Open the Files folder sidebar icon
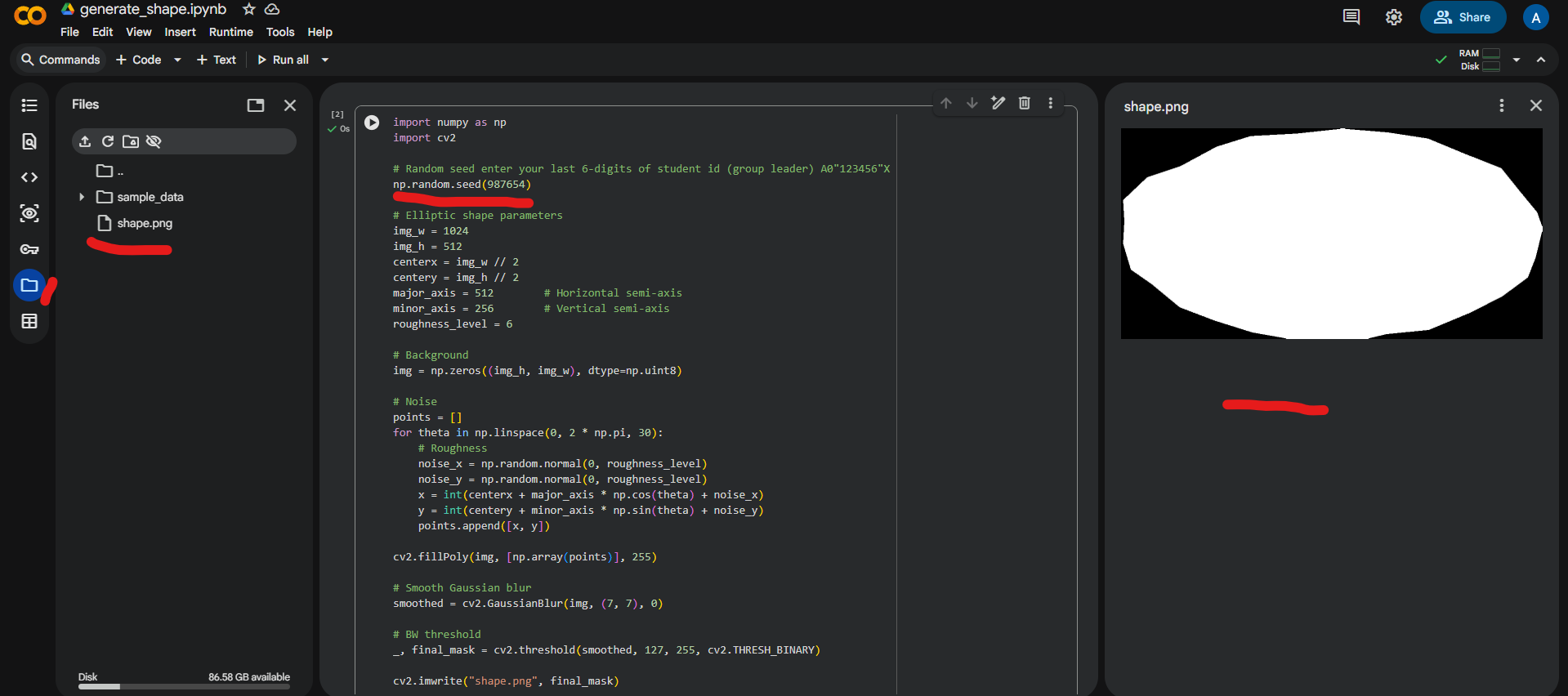1568x696 pixels. (29, 285)
